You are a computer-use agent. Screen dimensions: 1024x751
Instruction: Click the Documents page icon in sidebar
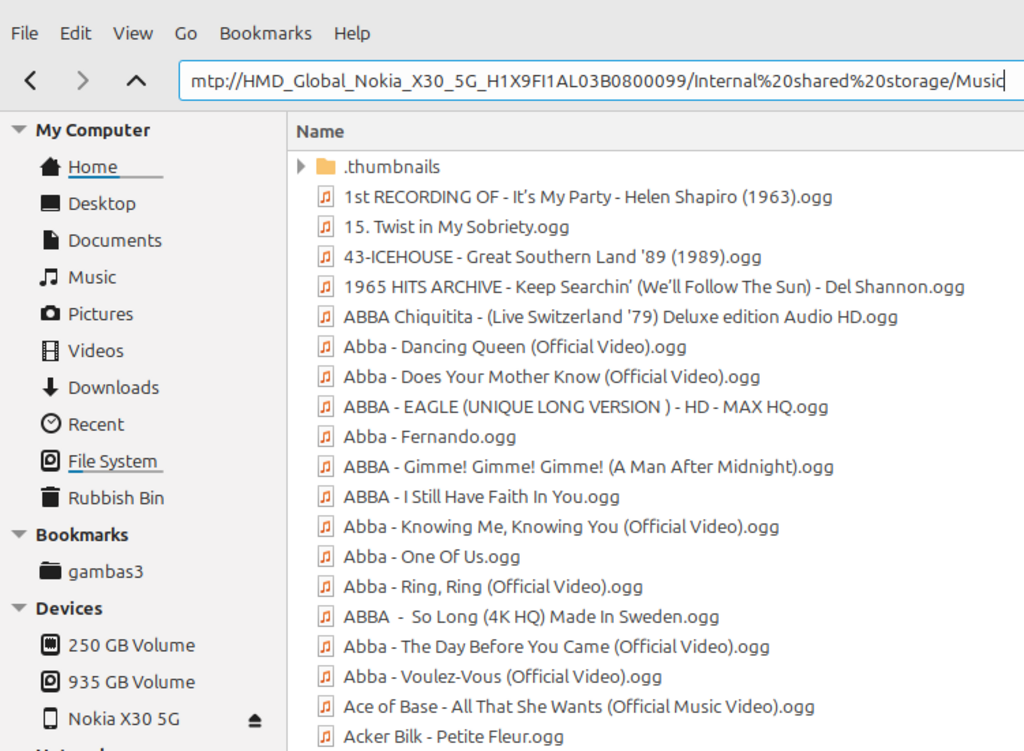tap(50, 240)
